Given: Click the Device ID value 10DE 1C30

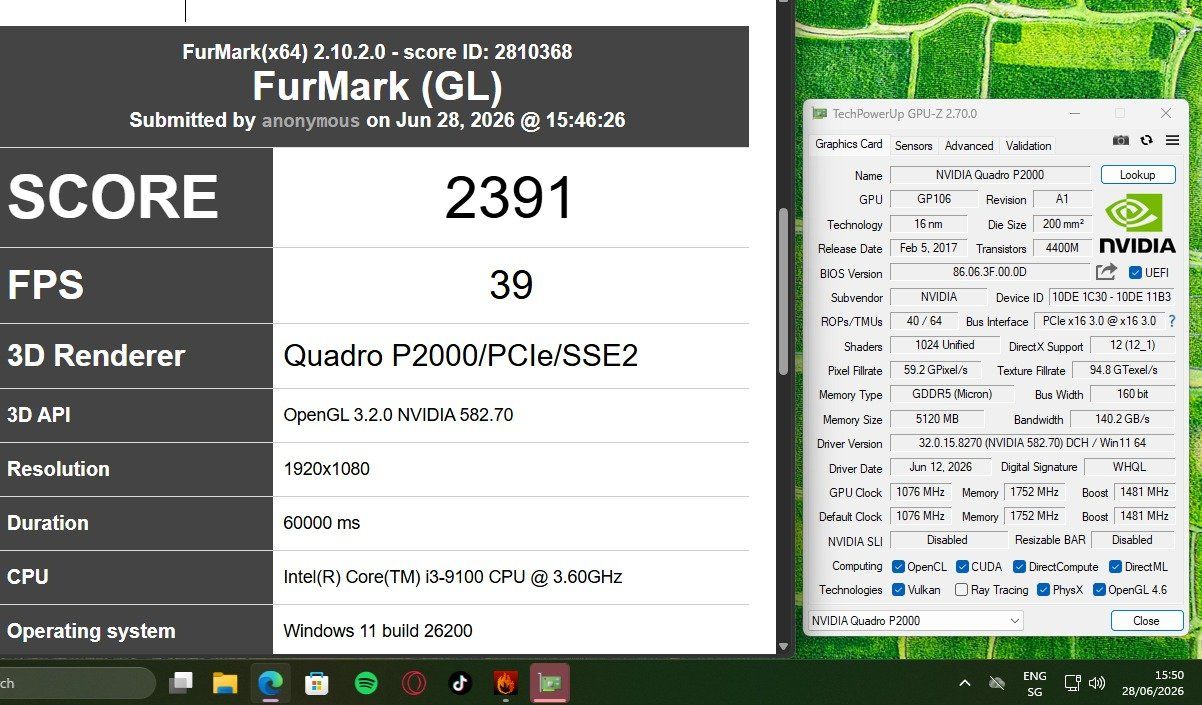Looking at the screenshot, I should click(1111, 297).
